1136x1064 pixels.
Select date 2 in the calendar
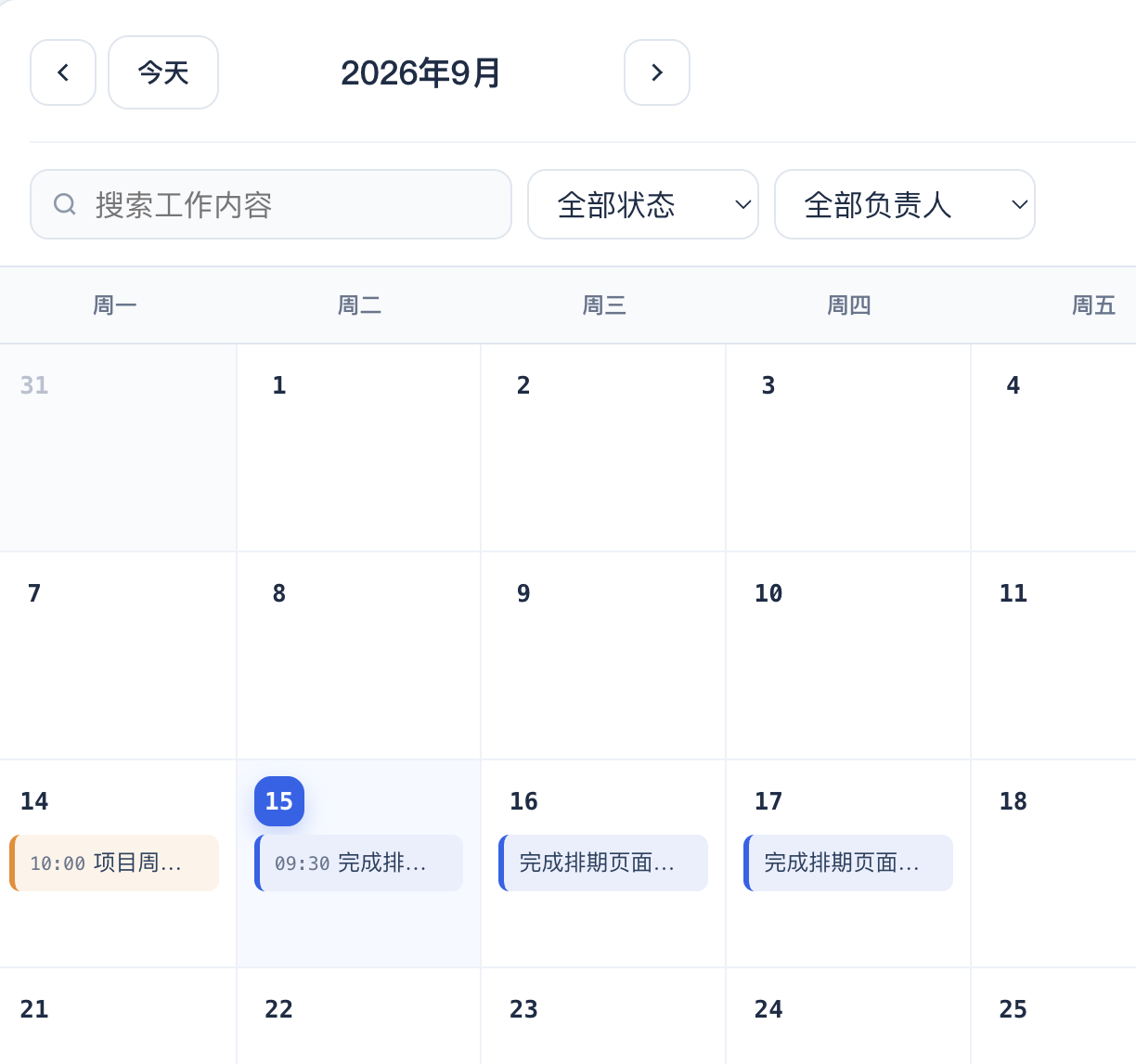523,385
